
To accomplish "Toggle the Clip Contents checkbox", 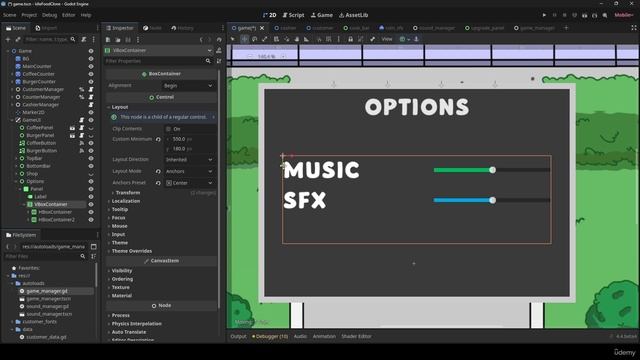I will (x=169, y=129).
